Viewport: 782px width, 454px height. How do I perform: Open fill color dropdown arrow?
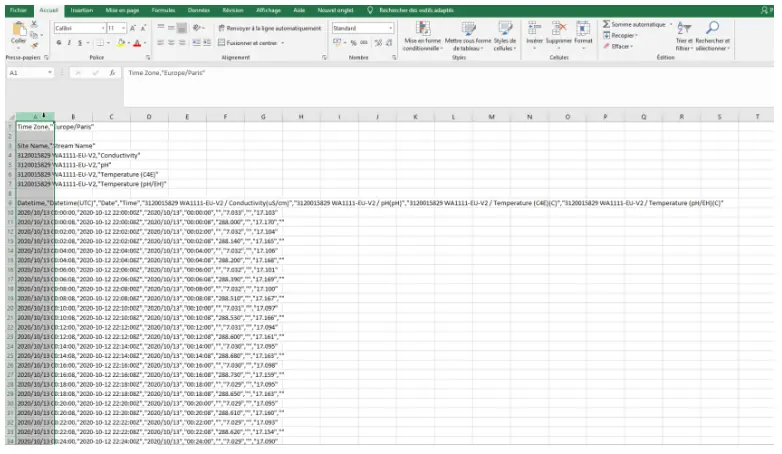[x=128, y=43]
